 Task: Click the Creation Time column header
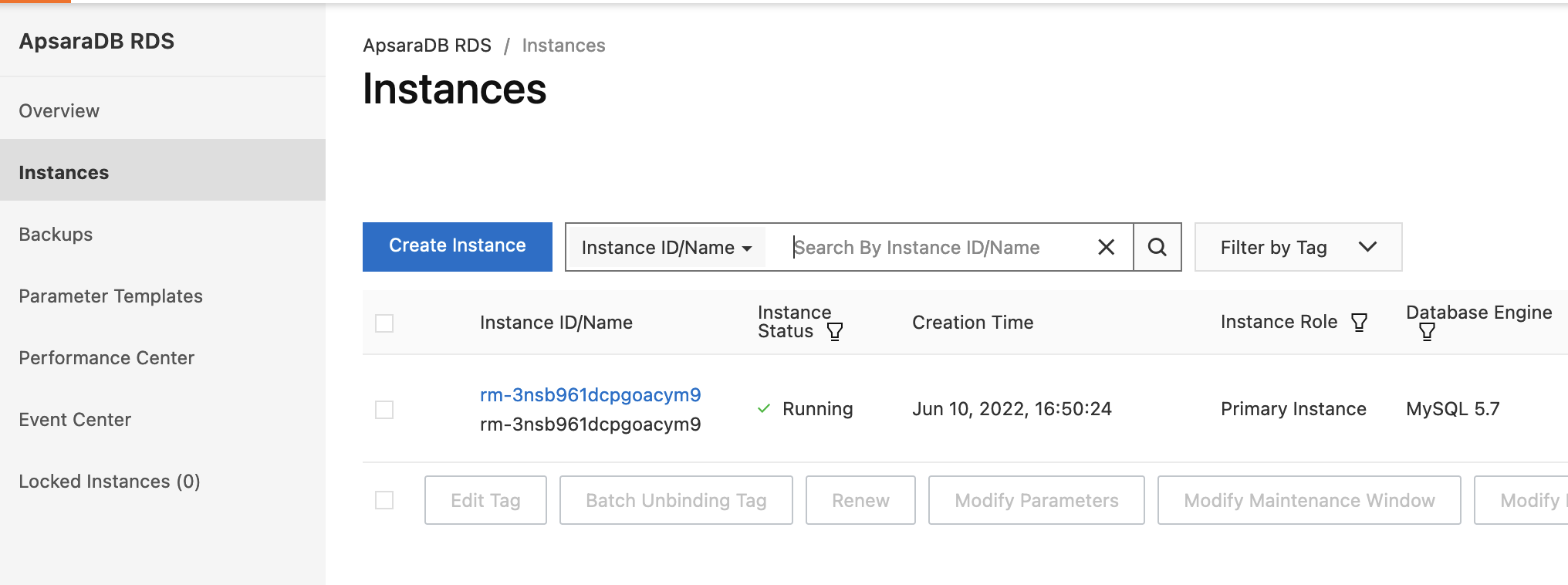972,323
